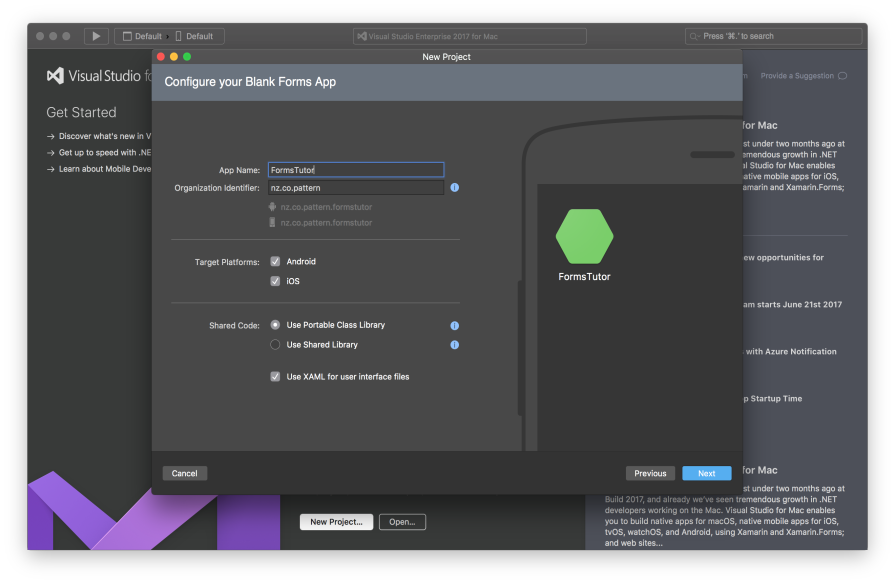Click the info icon next to Organization Identifier
895x584 pixels.
[x=454, y=187]
